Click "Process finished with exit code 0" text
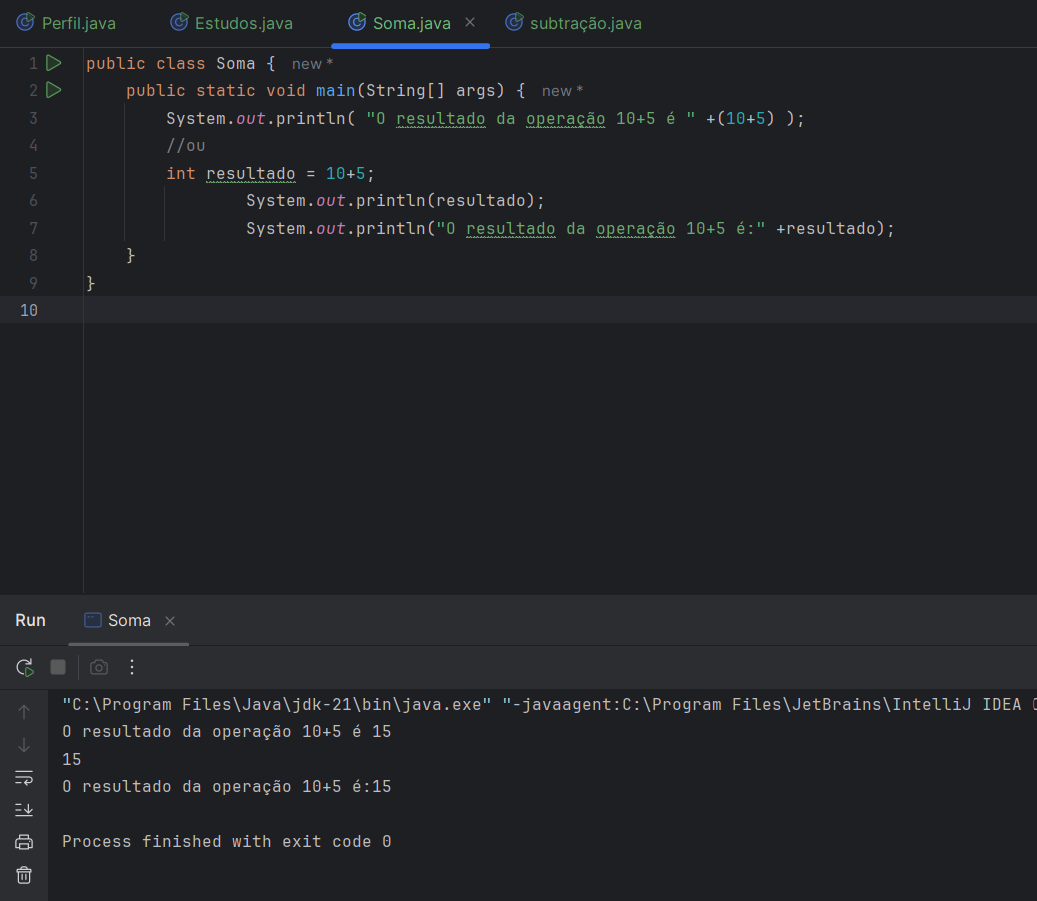 [x=226, y=841]
